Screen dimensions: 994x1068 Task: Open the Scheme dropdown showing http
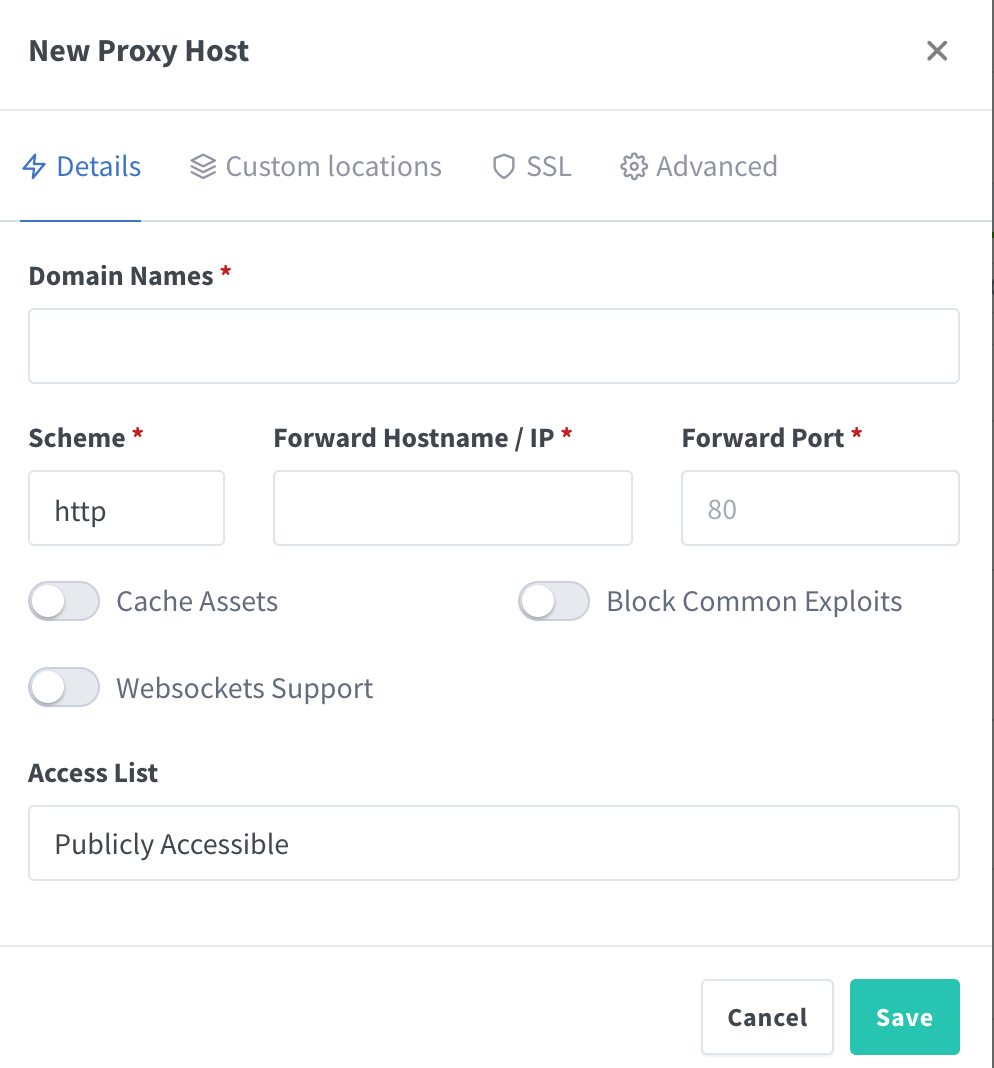point(126,509)
